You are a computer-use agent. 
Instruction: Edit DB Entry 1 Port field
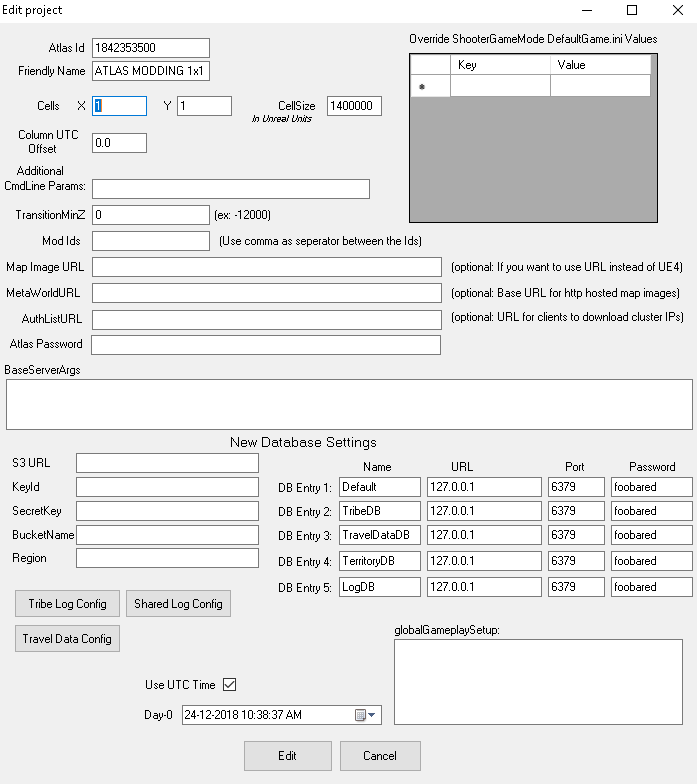576,487
